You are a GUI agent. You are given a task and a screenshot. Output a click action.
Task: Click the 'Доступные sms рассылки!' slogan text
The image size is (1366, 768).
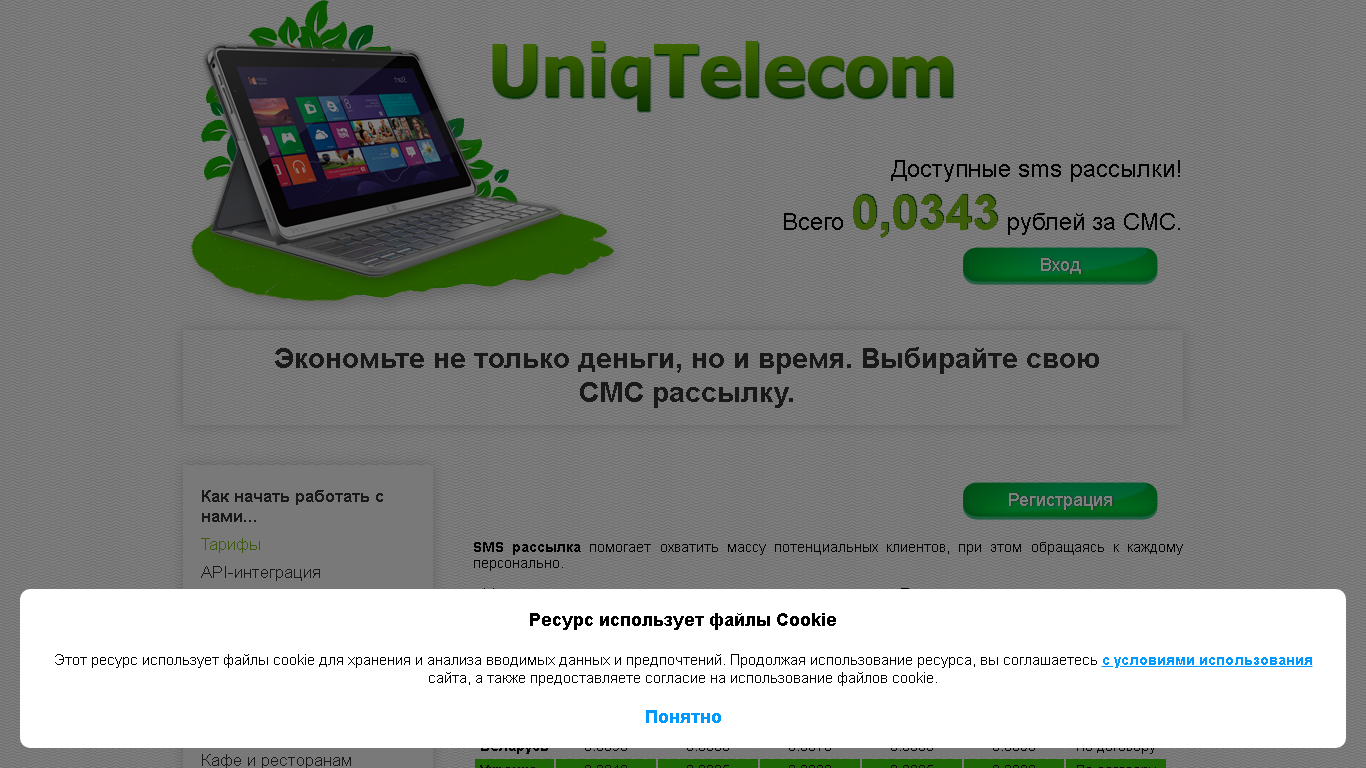1036,169
